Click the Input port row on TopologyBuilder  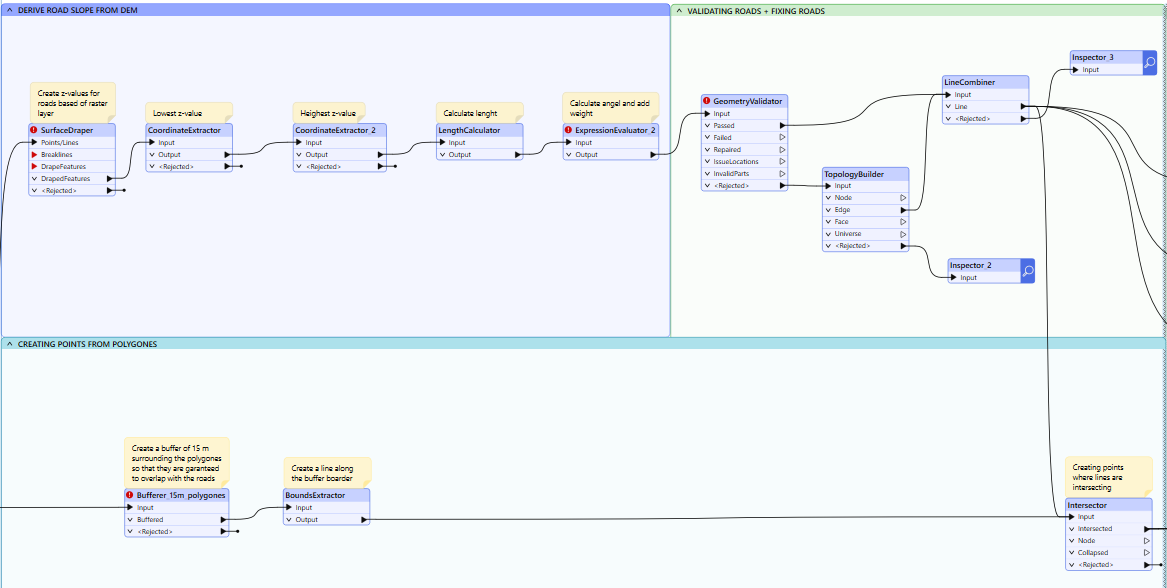[866, 186]
